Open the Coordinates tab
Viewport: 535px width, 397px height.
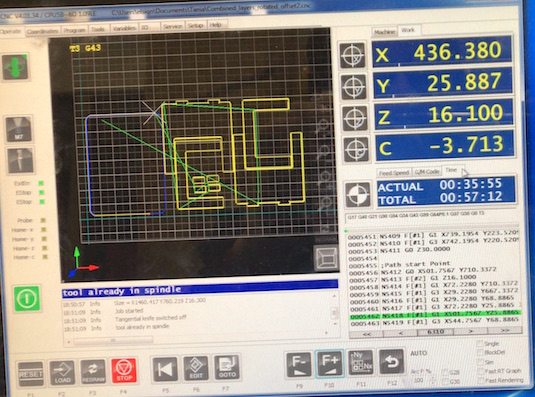(x=43, y=31)
